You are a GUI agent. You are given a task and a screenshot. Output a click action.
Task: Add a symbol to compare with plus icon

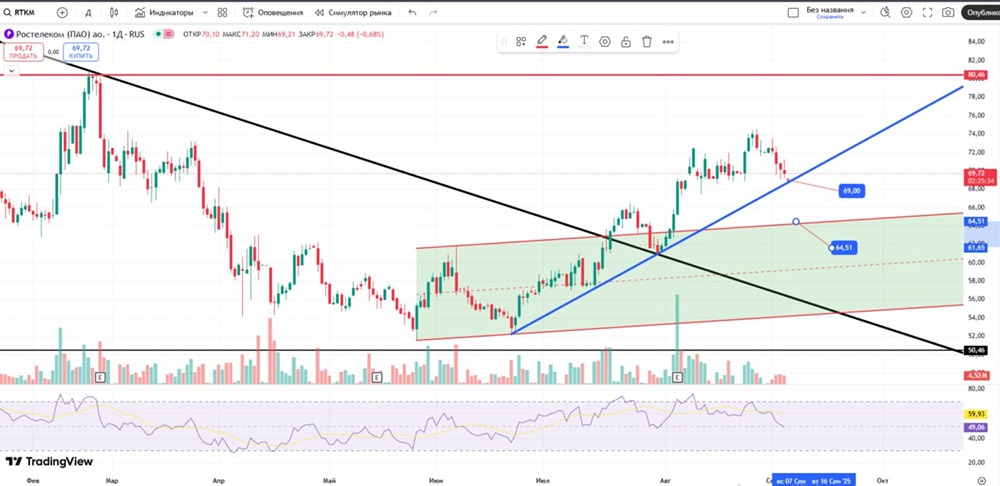62,12
